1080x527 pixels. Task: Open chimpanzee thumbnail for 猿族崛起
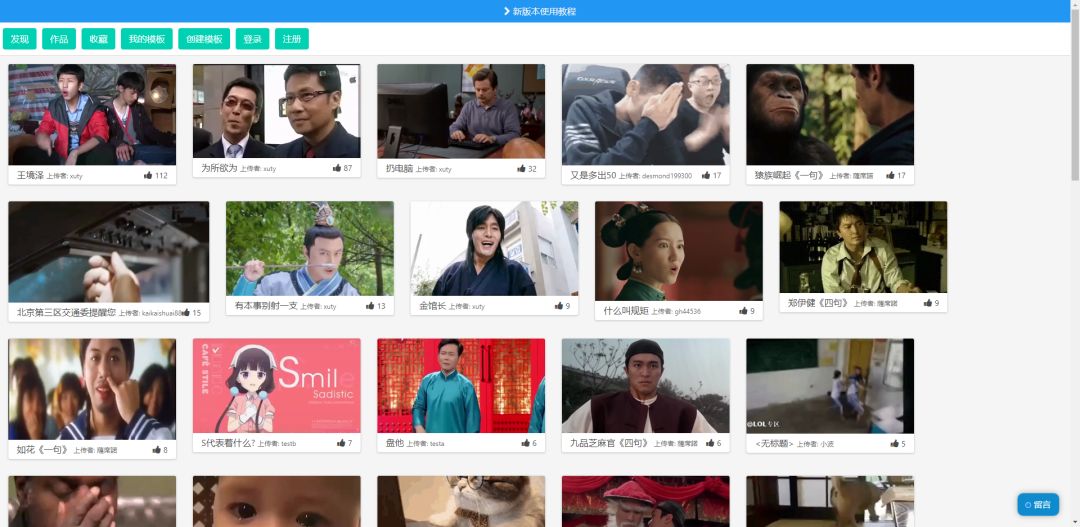pos(831,114)
